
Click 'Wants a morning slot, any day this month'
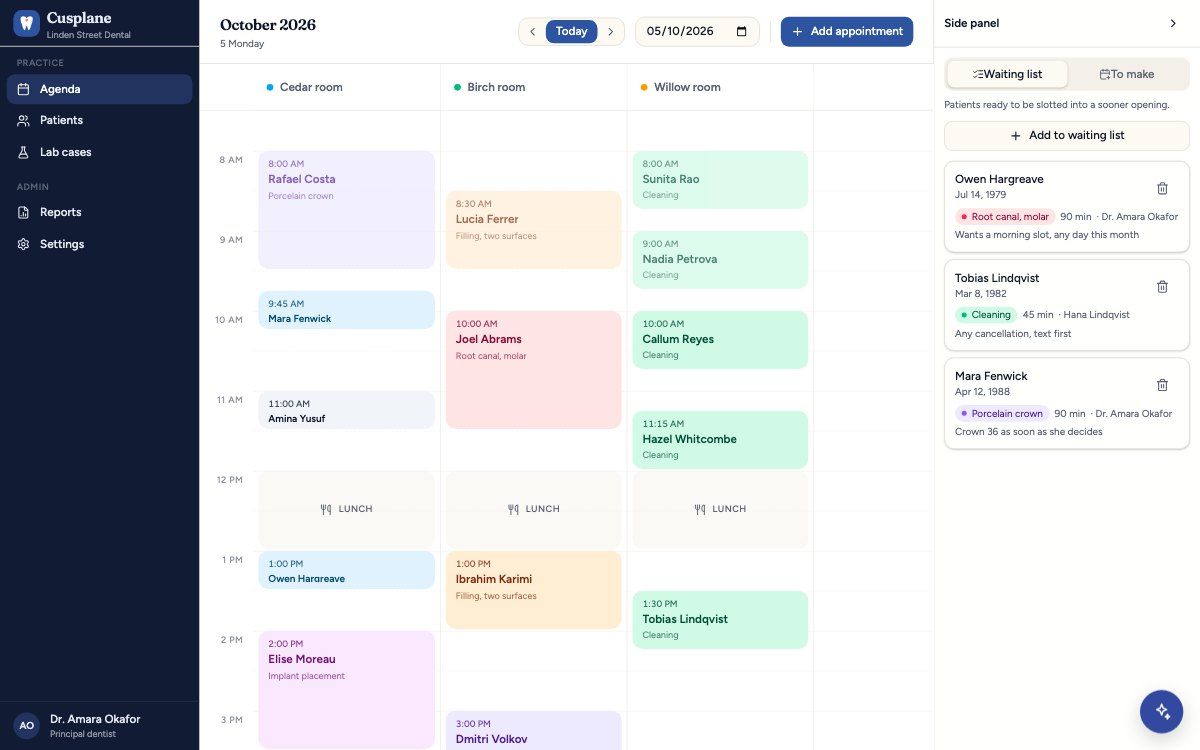pyautogui.click(x=1047, y=235)
